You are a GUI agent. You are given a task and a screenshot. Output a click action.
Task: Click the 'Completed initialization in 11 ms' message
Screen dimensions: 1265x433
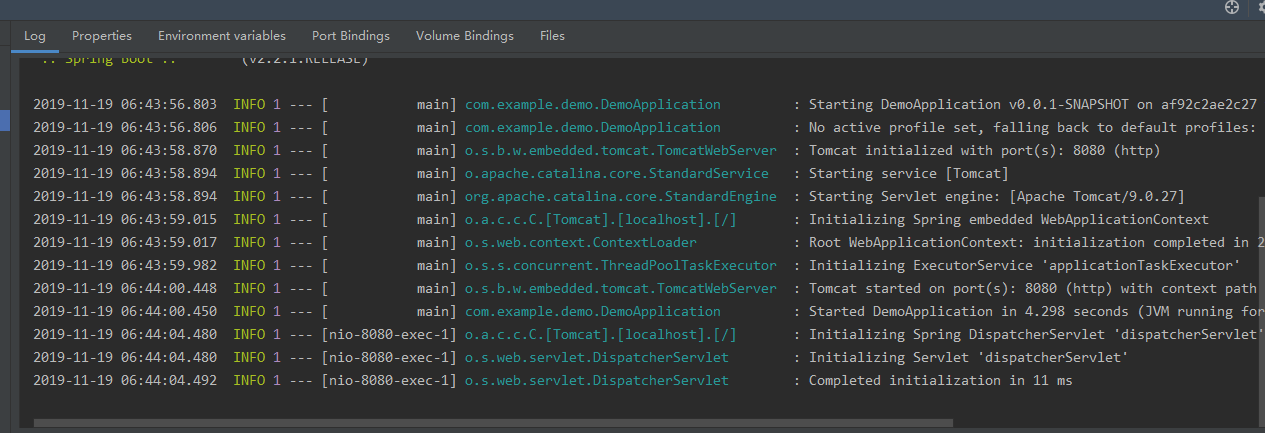click(940, 380)
